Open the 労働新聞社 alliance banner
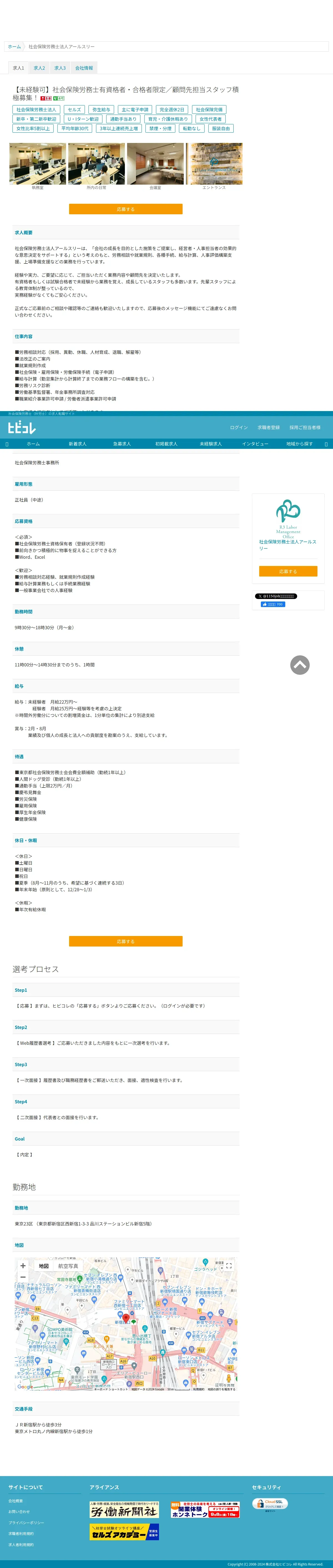The height and width of the screenshot is (1568, 333). [x=124, y=1509]
